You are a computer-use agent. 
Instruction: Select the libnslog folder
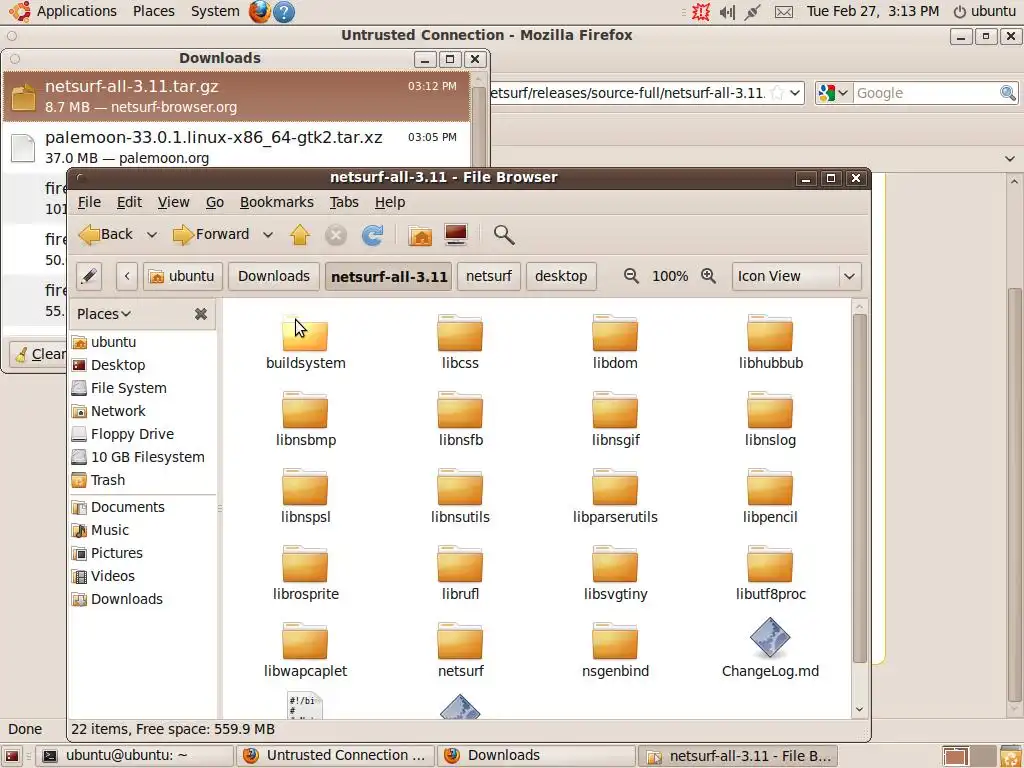point(771,420)
